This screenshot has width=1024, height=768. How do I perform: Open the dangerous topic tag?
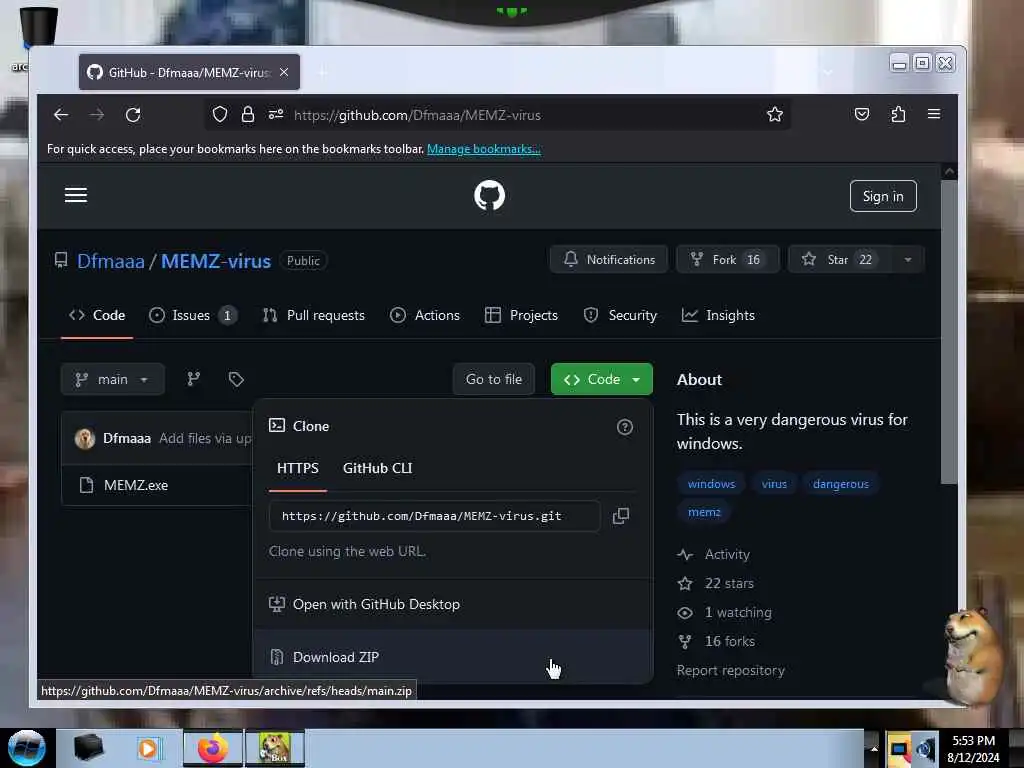840,484
